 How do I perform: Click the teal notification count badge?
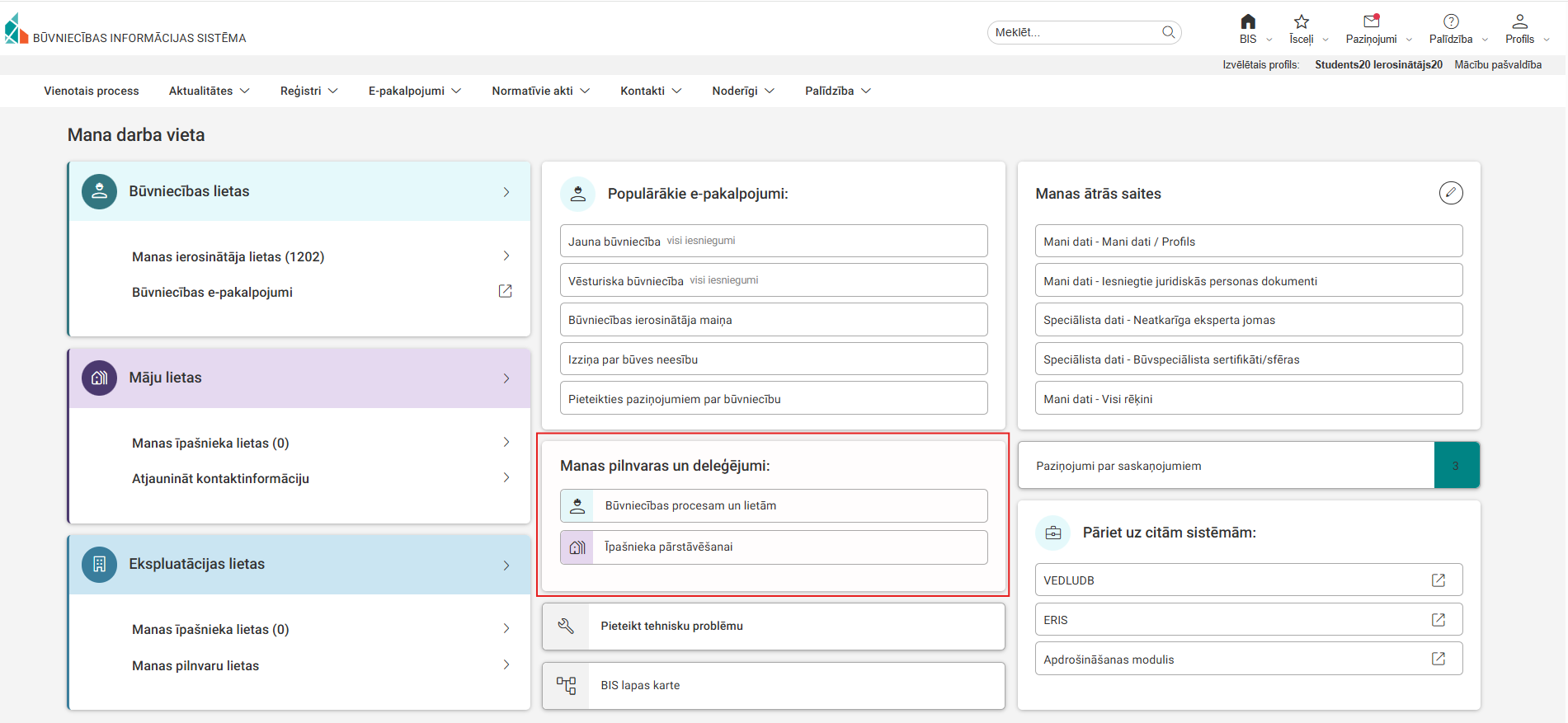(x=1456, y=466)
